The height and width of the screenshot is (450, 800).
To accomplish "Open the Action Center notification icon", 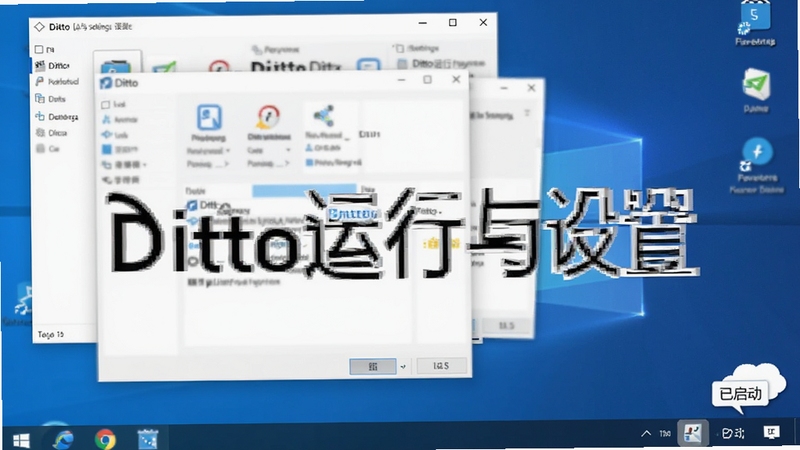I will [771, 433].
